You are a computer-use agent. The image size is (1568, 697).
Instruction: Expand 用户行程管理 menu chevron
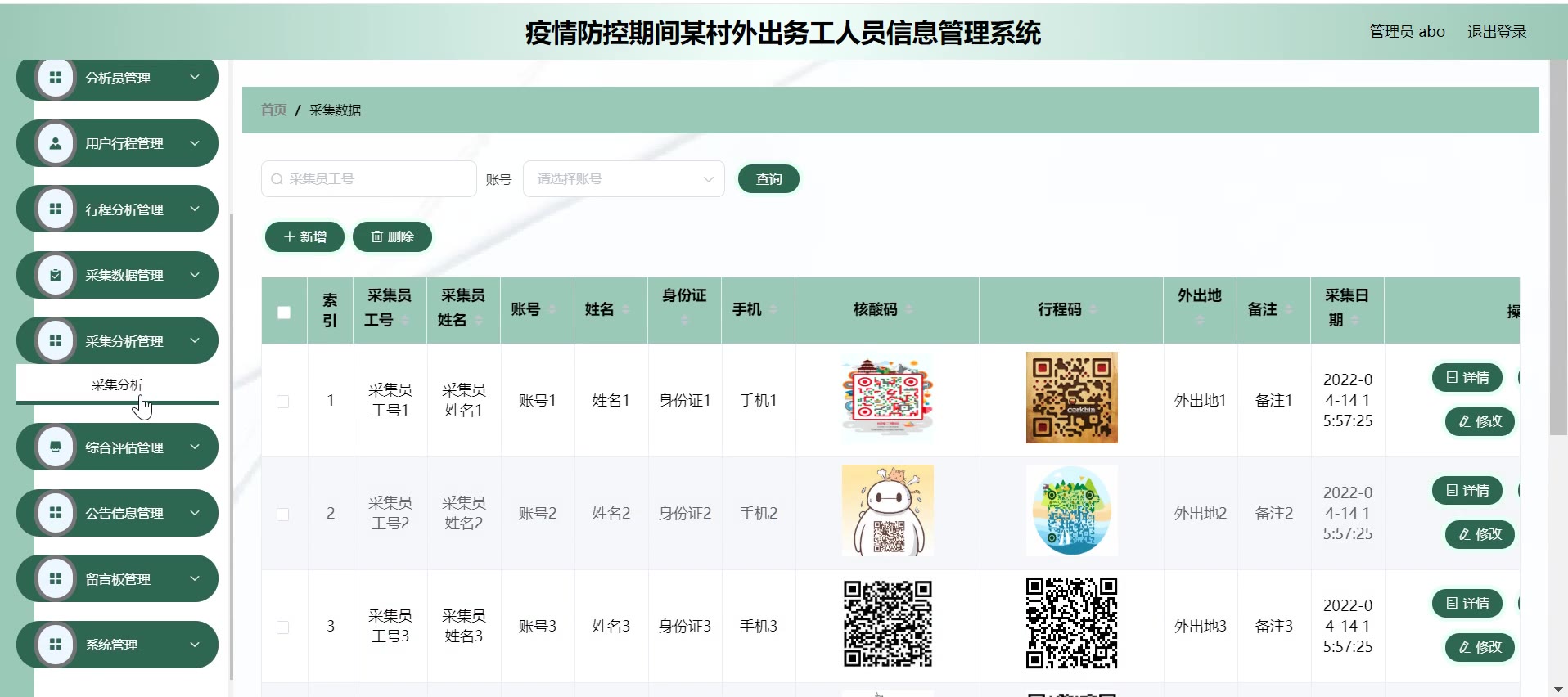click(195, 142)
